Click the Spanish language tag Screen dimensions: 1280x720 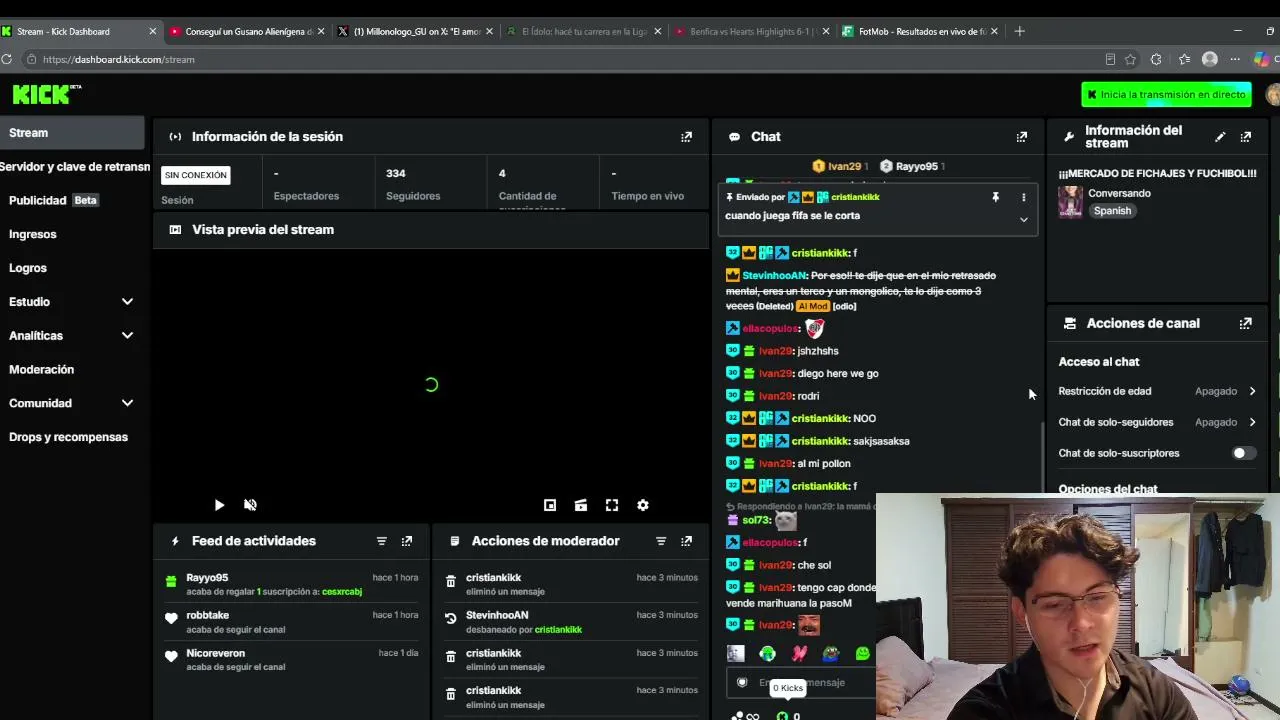click(x=1112, y=211)
